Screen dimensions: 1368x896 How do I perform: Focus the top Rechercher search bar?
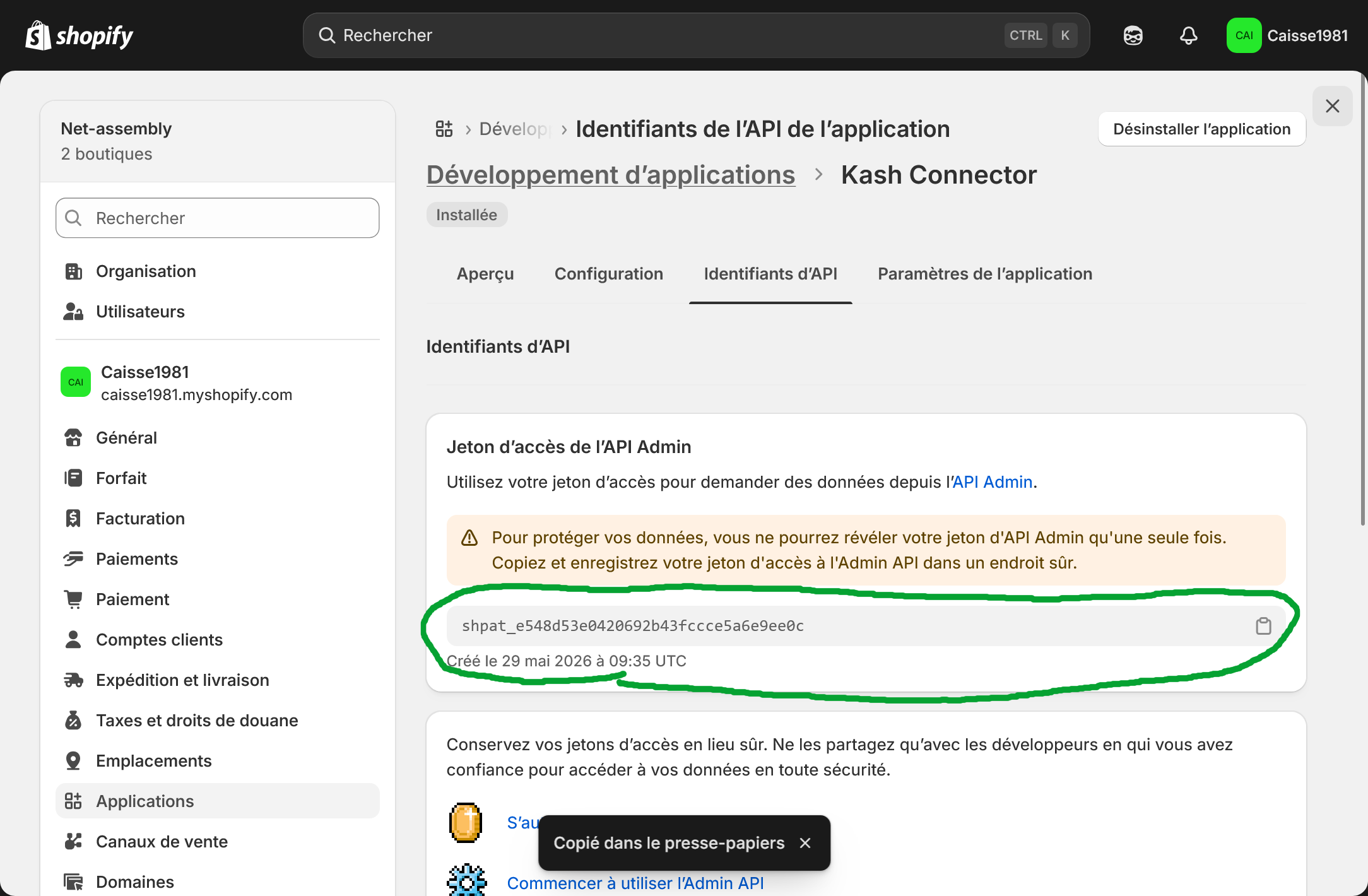click(697, 35)
